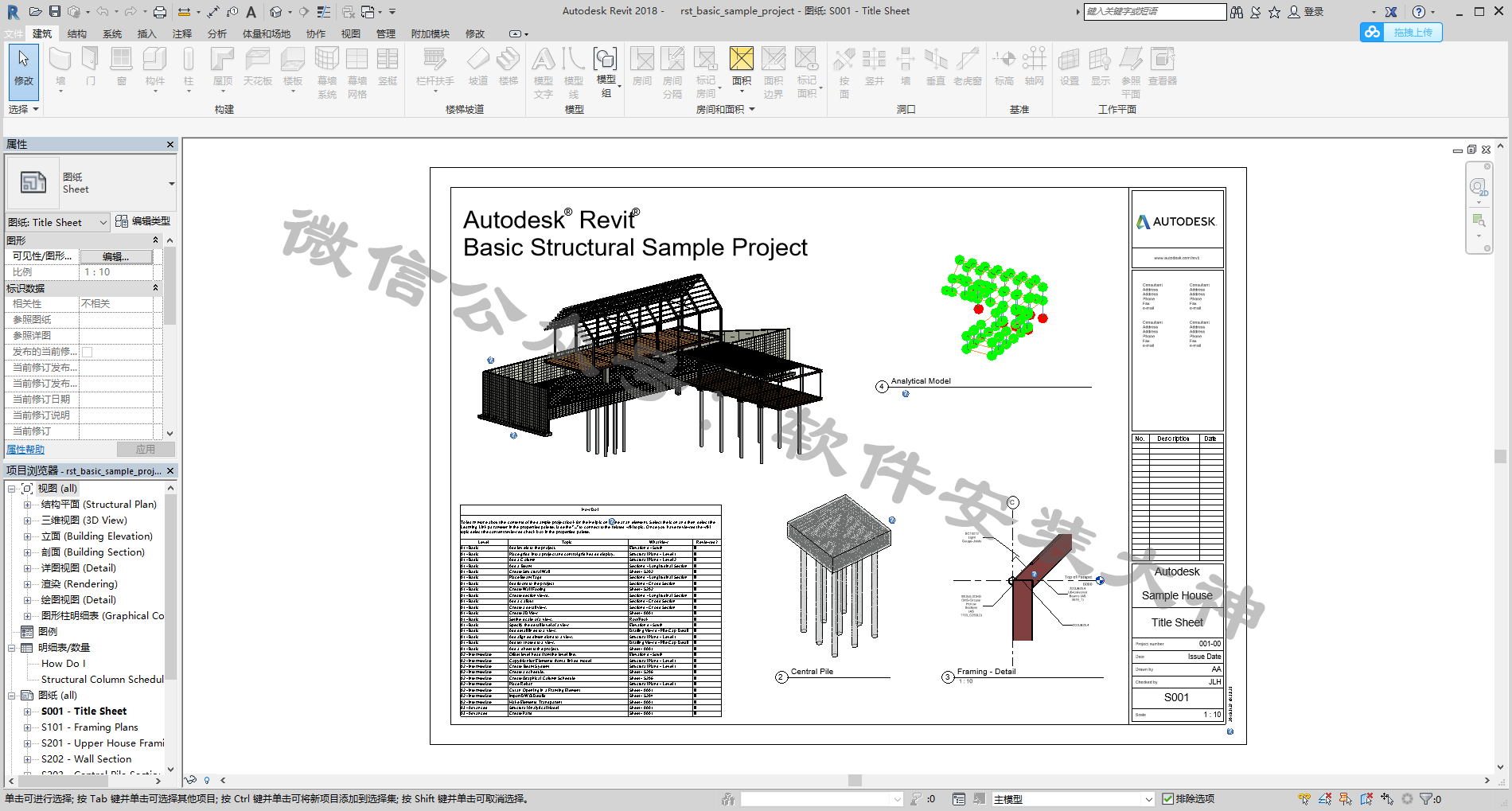Open the 主模型 design option dropdown
Screen dimensions: 1512x811
tap(1148, 799)
